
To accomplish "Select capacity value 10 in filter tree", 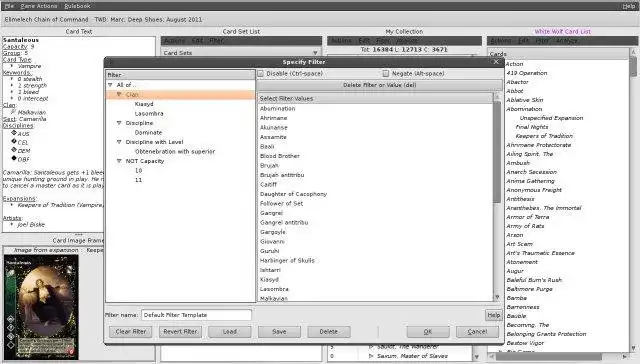I will [x=138, y=171].
